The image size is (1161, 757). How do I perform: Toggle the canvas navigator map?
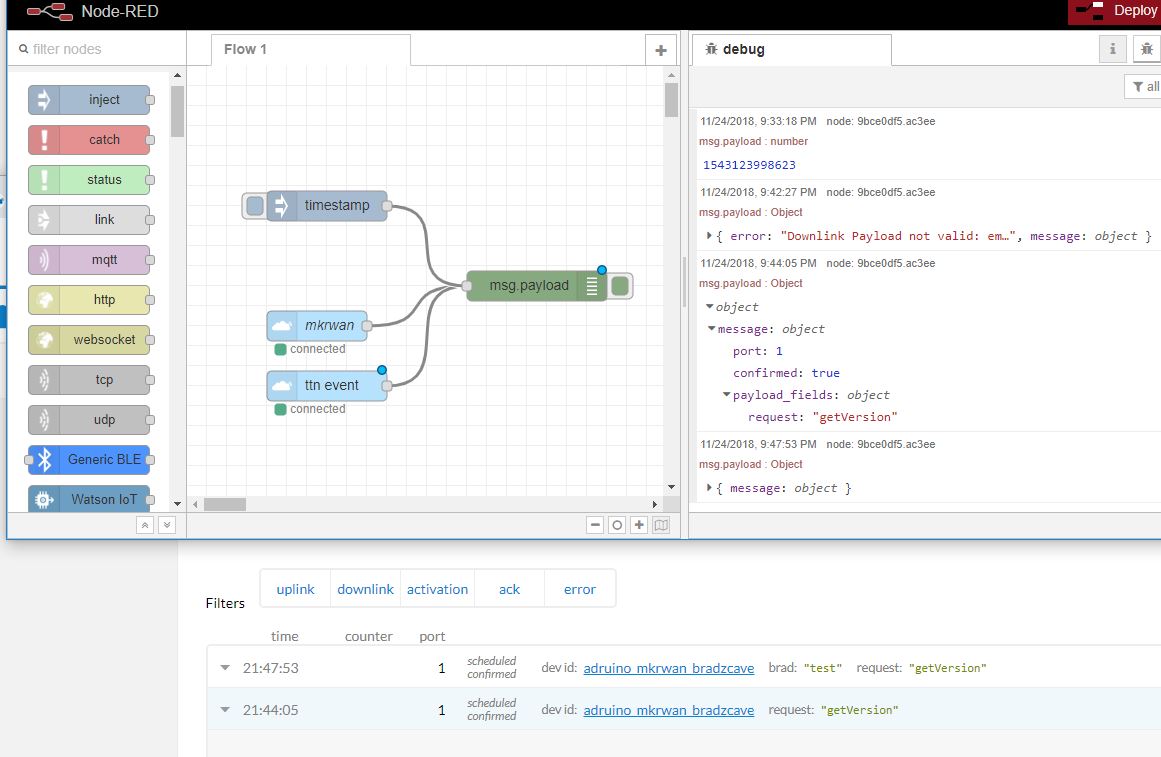pyautogui.click(x=661, y=525)
